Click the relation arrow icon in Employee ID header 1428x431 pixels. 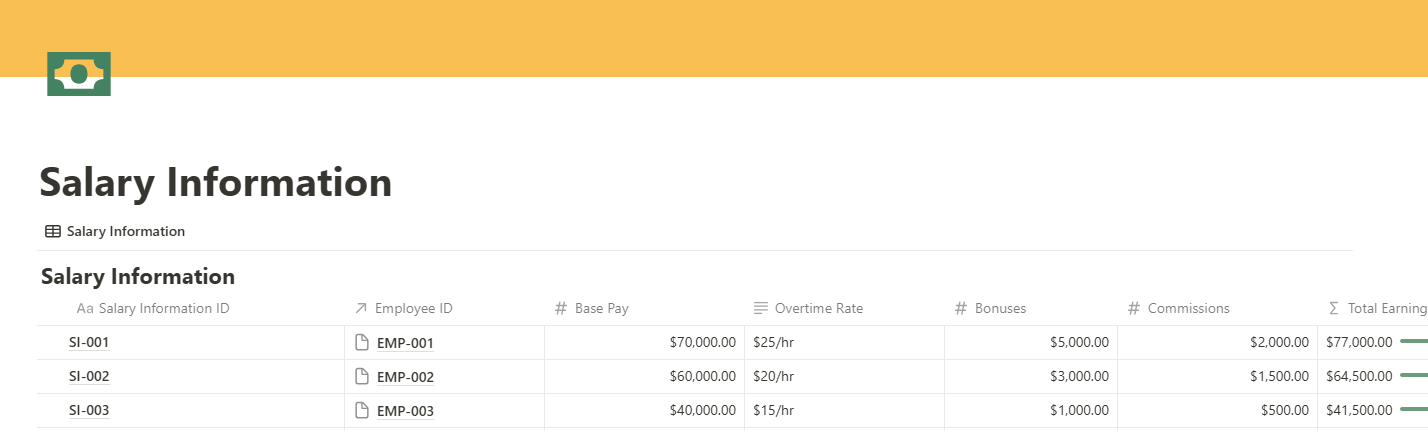coord(361,308)
